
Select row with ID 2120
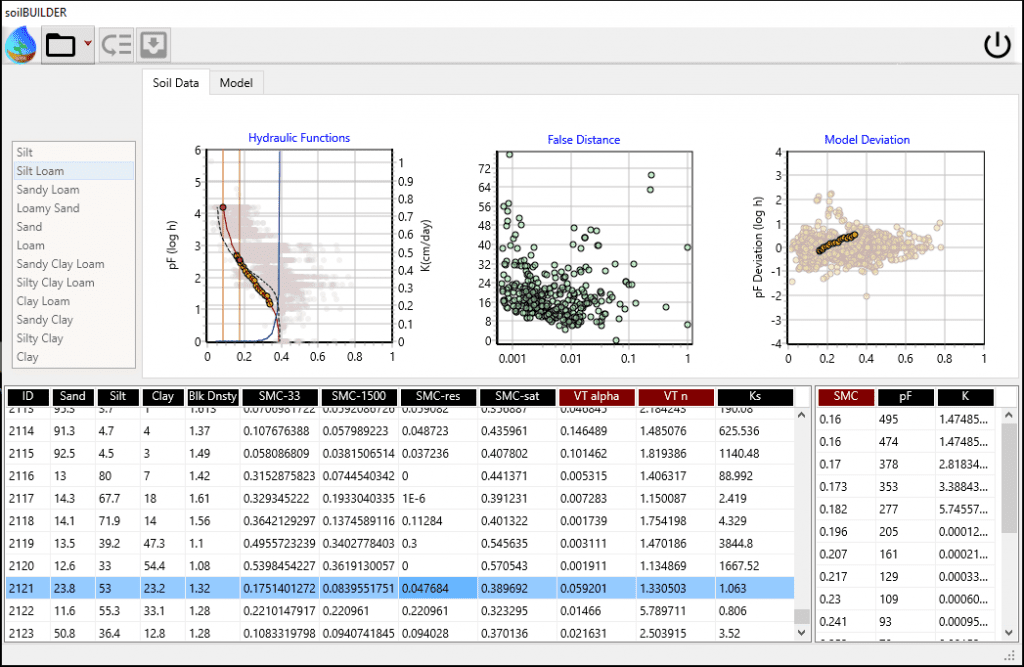click(400, 566)
